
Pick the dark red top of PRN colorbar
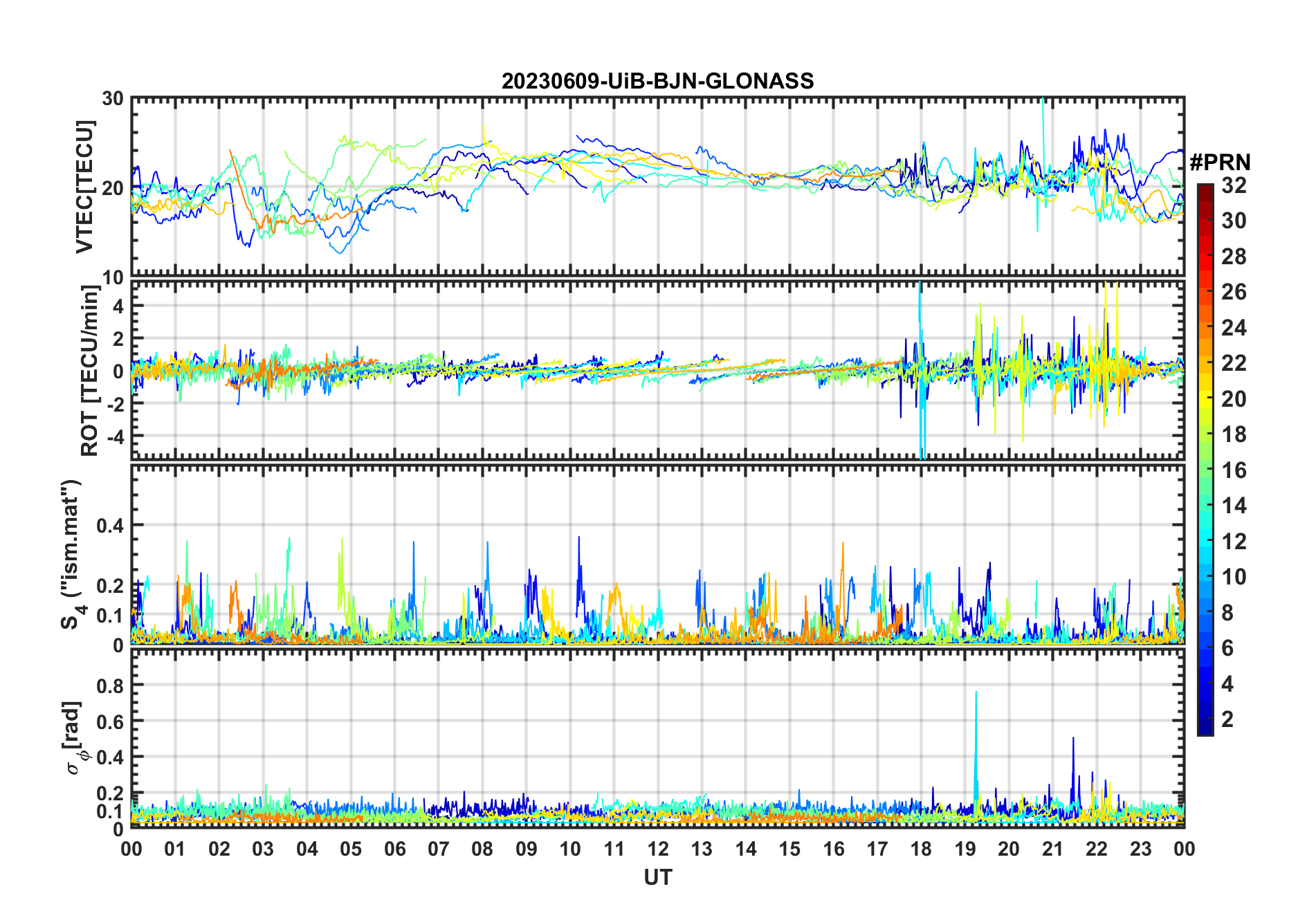point(1205,188)
